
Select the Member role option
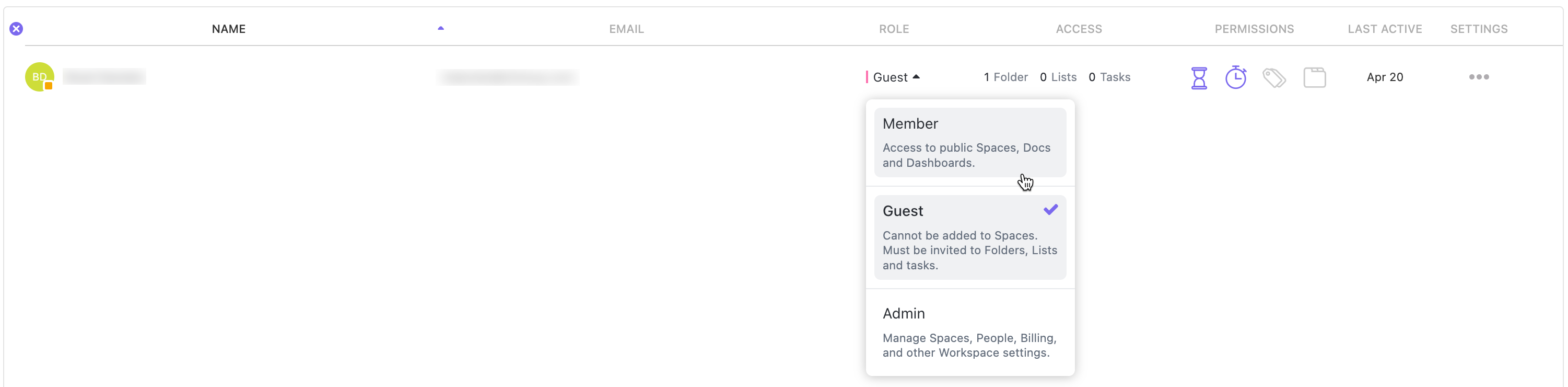pyautogui.click(x=969, y=142)
